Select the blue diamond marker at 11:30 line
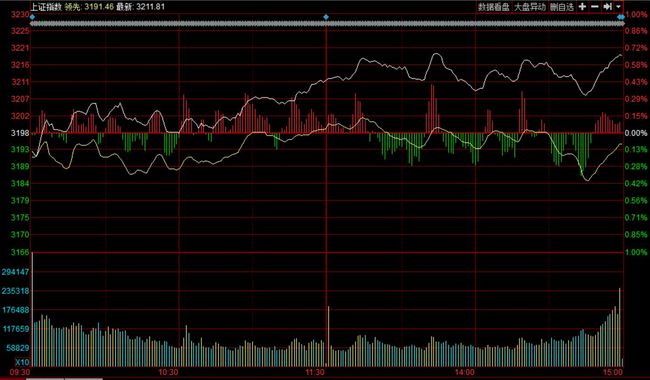Screen dimensions: 650x380 coord(326,17)
